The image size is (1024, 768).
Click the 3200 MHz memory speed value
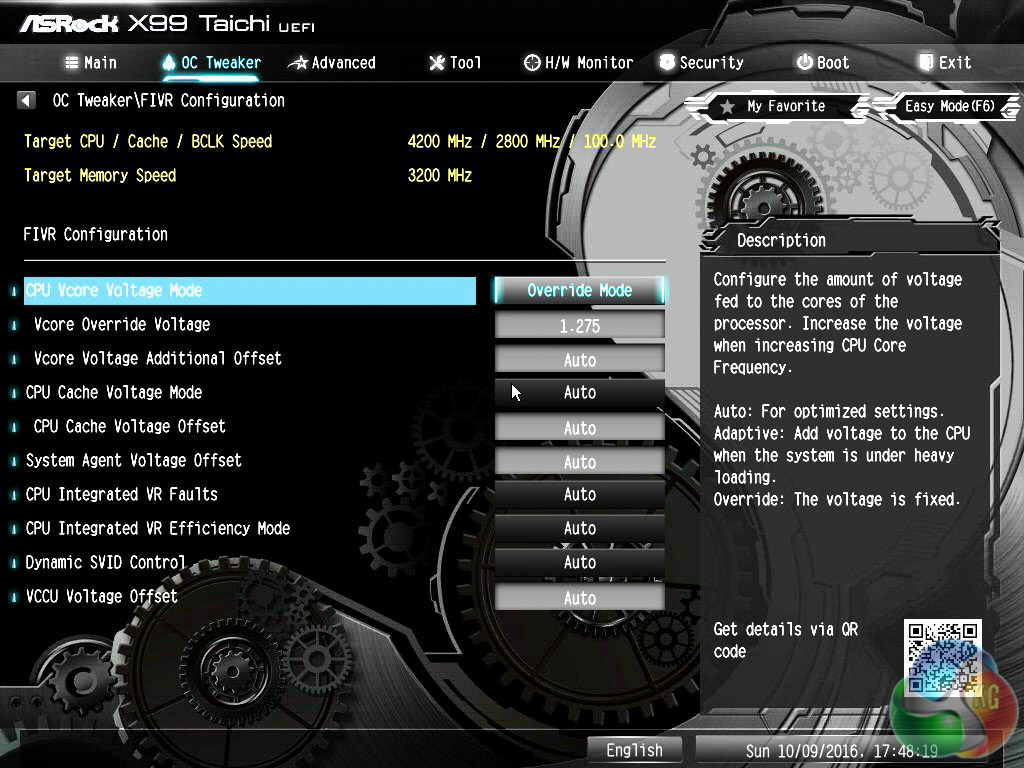coord(440,176)
